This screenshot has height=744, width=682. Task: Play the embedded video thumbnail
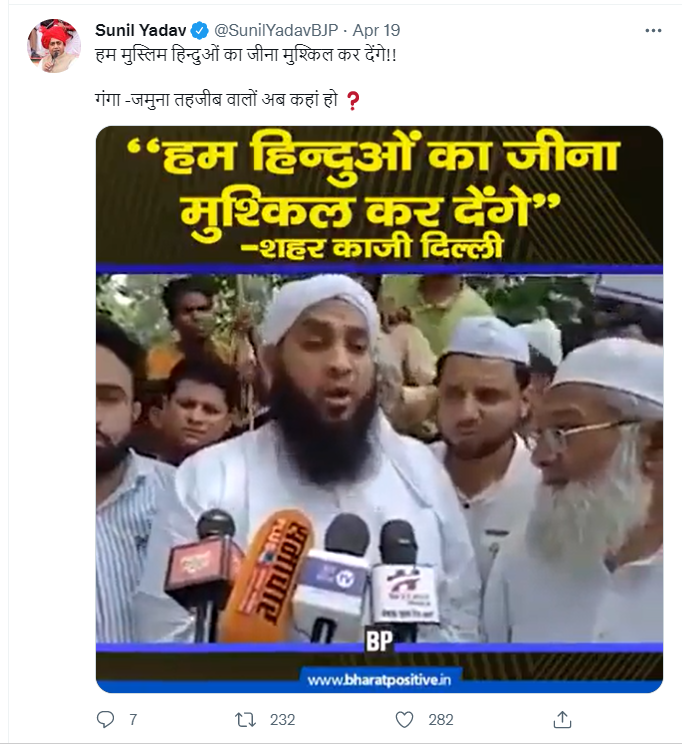tap(379, 409)
